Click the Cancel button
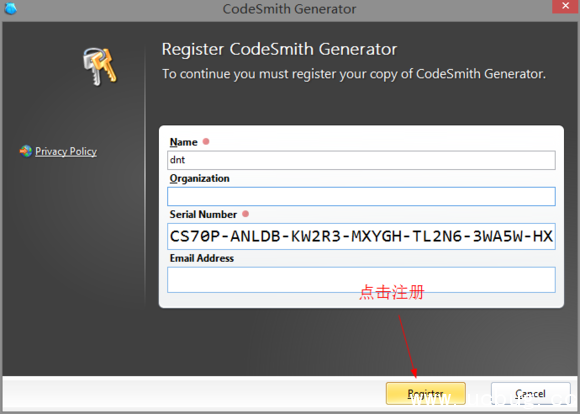The image size is (580, 414). 530,393
